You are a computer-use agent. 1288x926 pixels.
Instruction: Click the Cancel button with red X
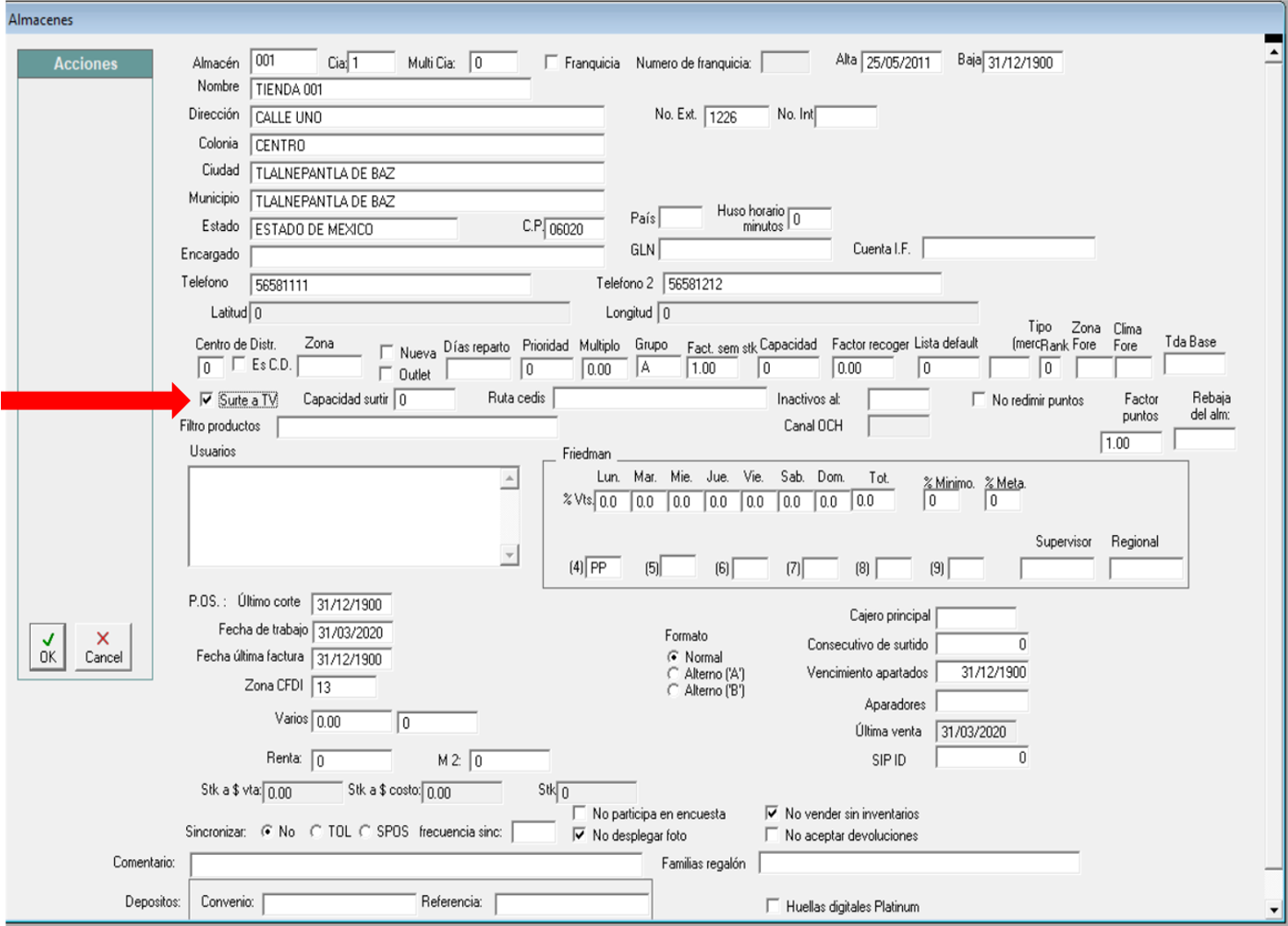[x=103, y=647]
